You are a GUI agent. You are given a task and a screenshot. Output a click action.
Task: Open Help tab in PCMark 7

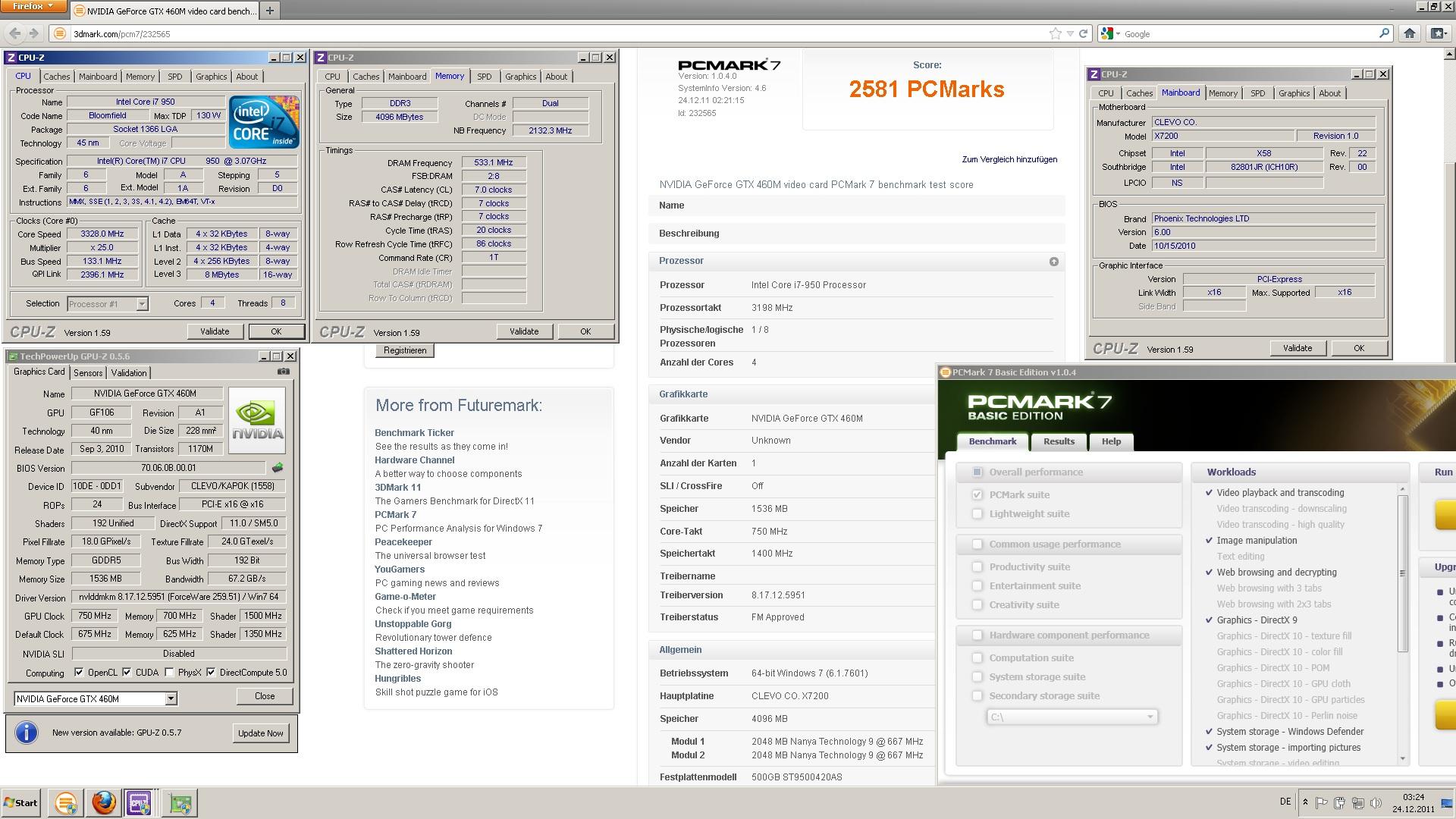pos(1111,441)
